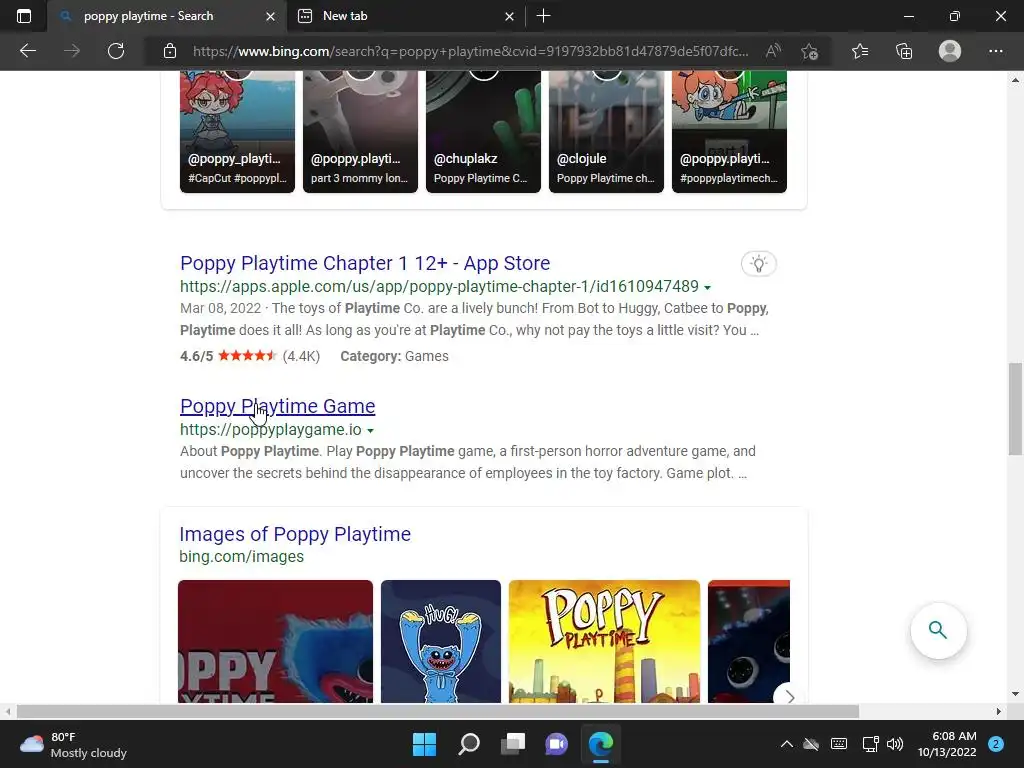The width and height of the screenshot is (1024, 768).
Task: Open a new browser tab
Action: (543, 16)
